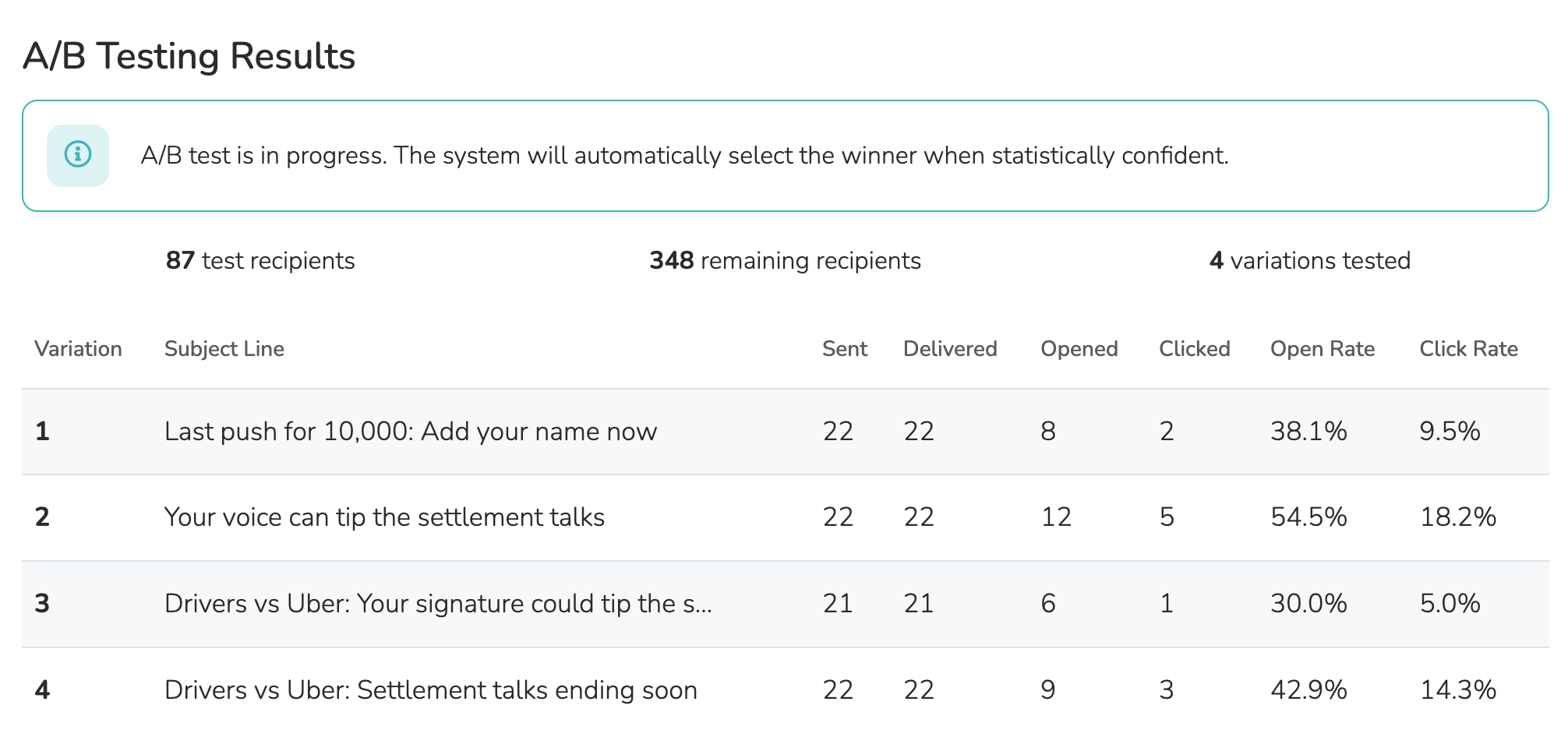Image resolution: width=1568 pixels, height=751 pixels.
Task: Click the Clicked column header
Action: pos(1194,349)
